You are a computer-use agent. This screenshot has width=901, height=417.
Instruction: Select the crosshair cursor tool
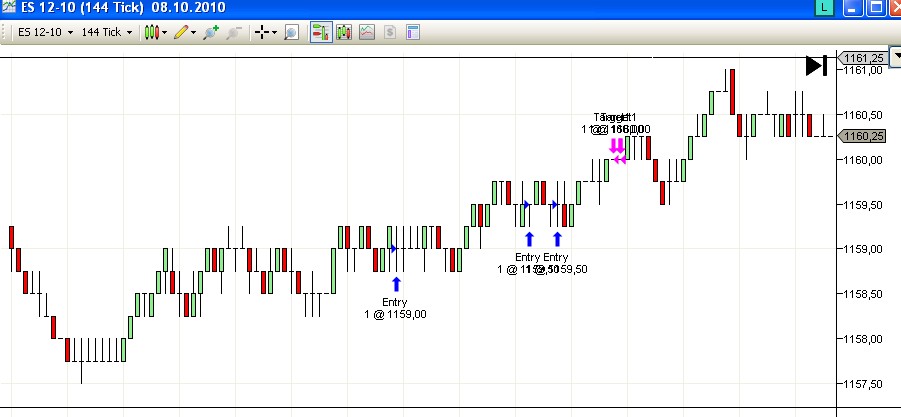click(x=262, y=32)
